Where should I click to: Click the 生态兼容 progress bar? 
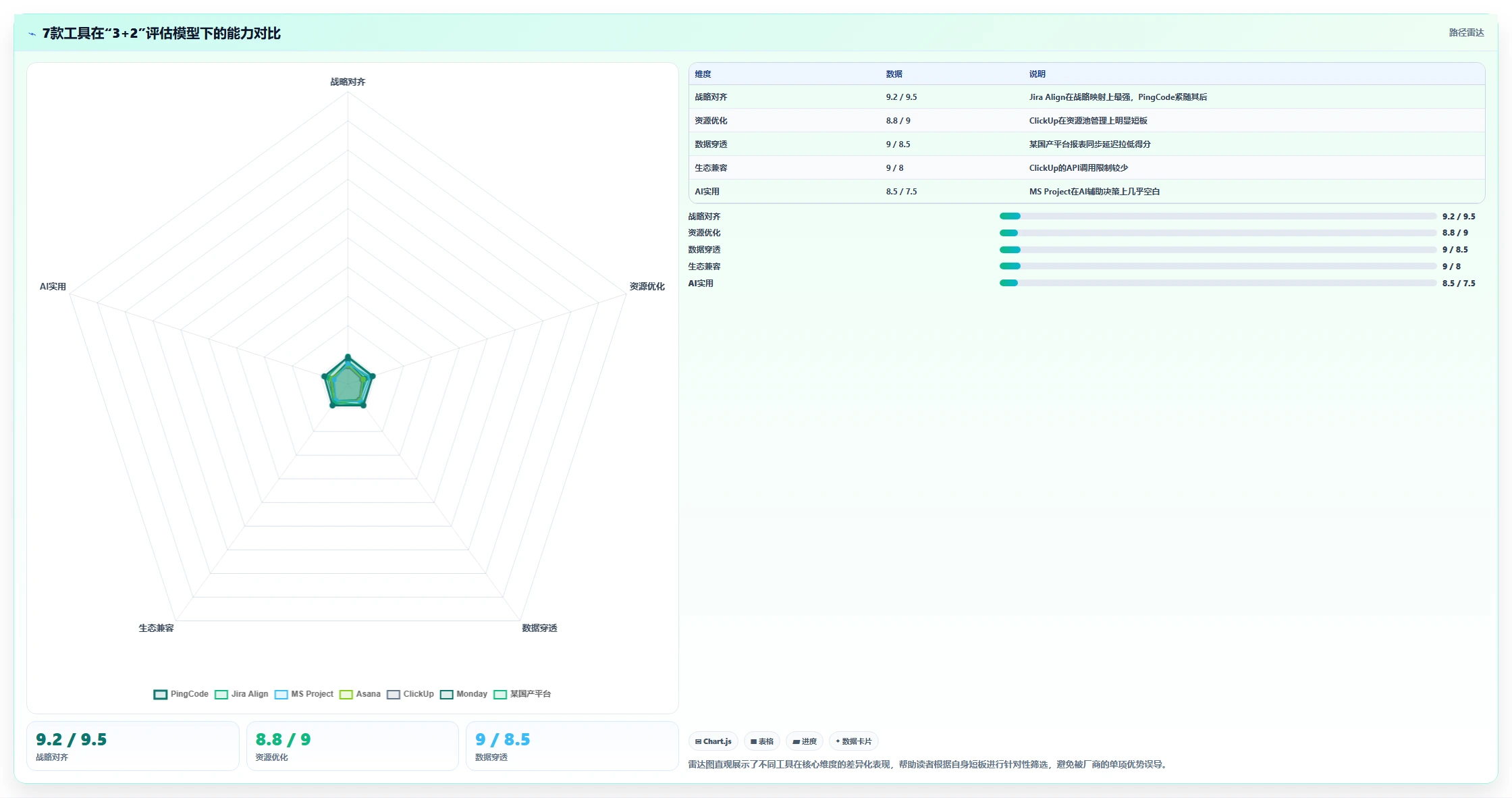(x=1218, y=266)
